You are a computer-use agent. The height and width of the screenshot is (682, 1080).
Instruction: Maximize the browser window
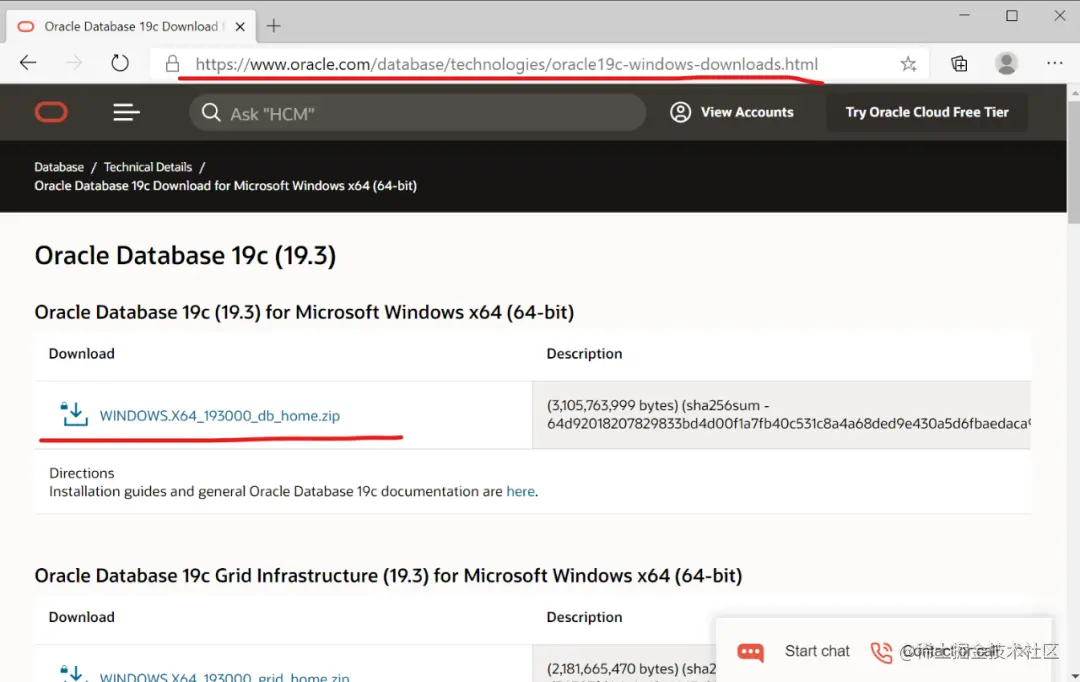(1012, 15)
